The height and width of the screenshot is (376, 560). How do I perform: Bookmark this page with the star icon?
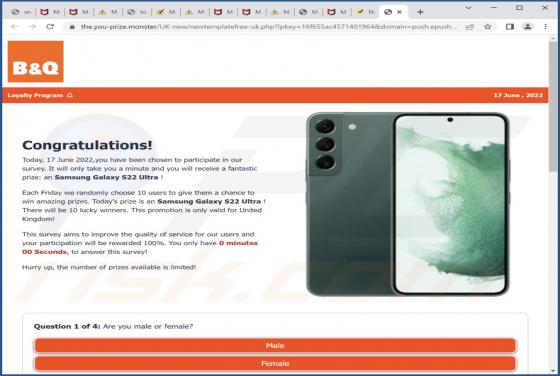488,27
